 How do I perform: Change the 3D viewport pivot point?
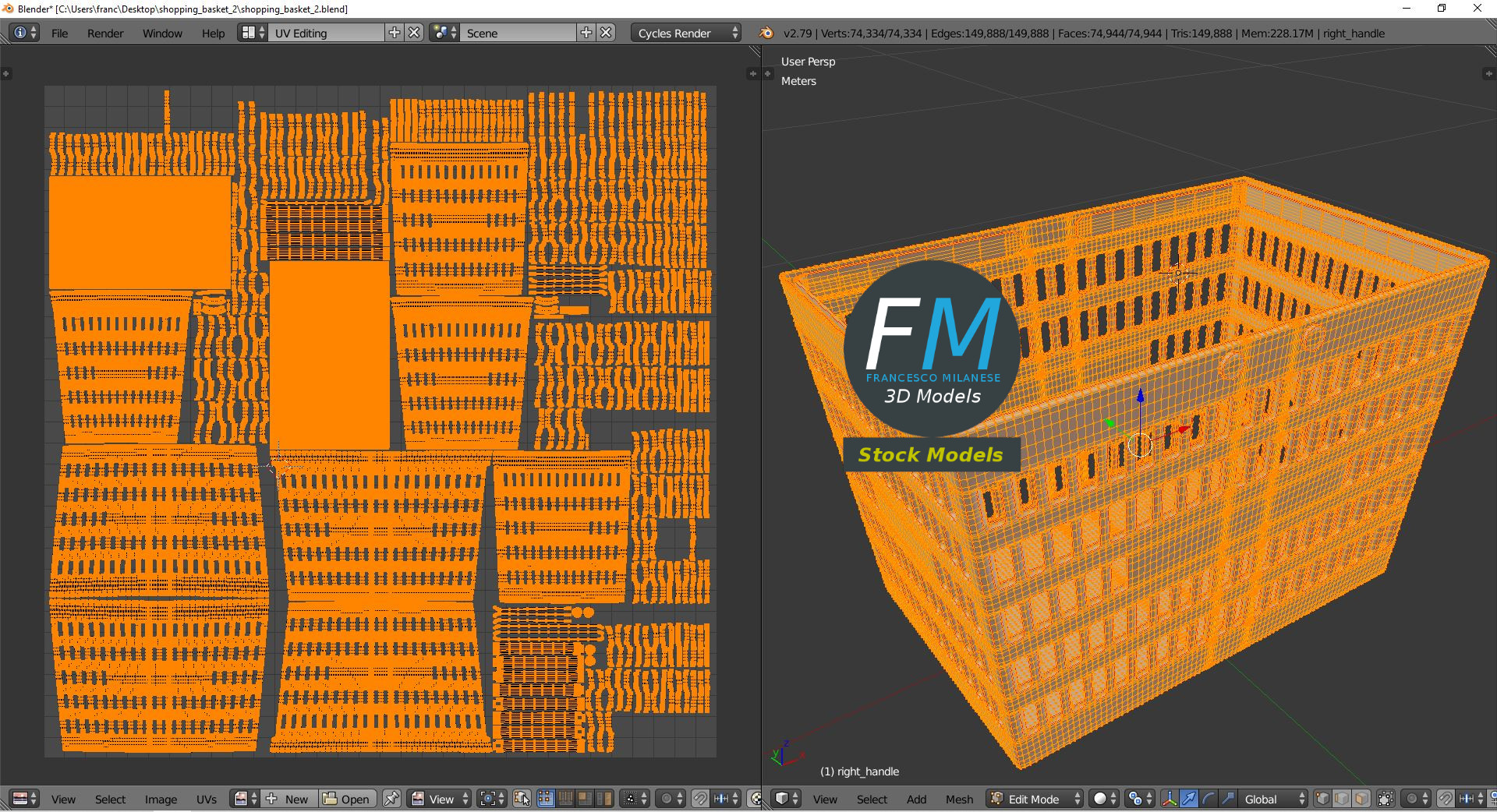point(1140,799)
